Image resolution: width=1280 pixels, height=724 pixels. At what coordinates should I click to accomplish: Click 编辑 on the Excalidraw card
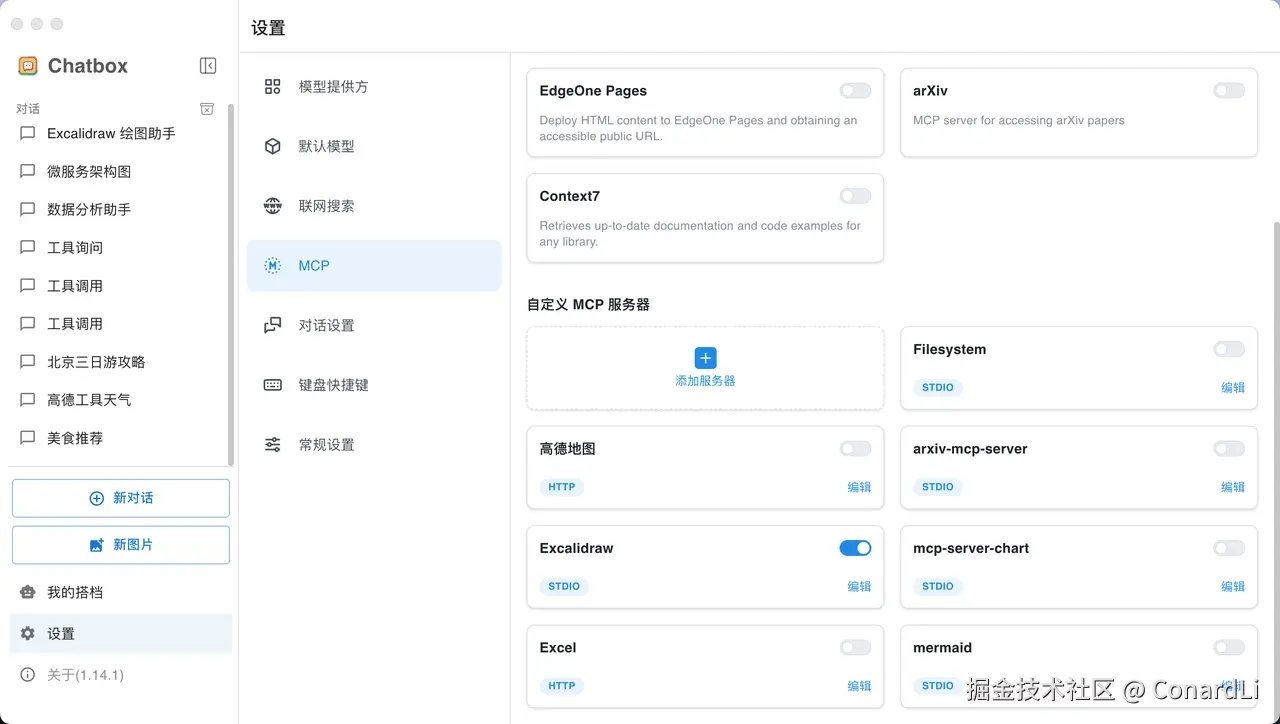pos(859,586)
